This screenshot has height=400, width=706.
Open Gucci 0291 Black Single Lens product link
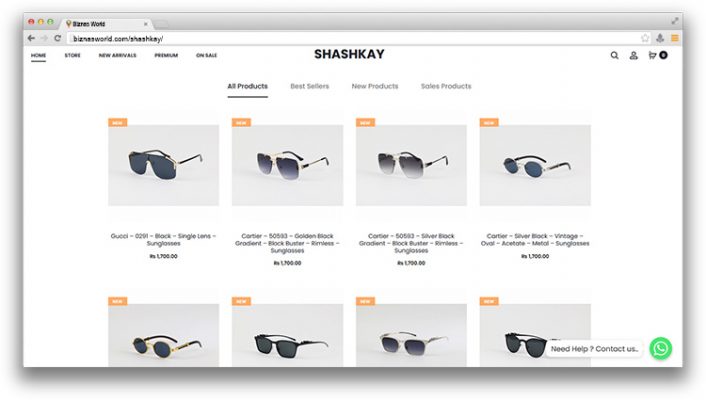(x=163, y=240)
